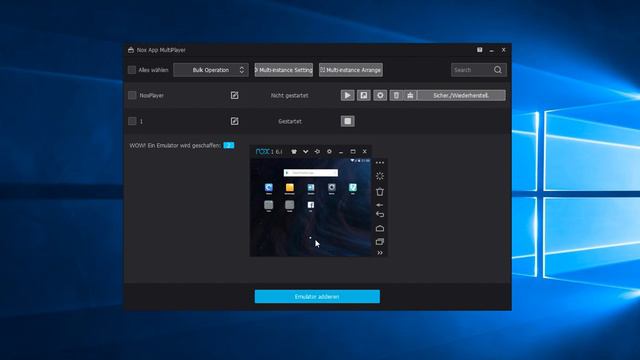Expand the down-chevron menu in Nox title bar
The image size is (640, 360).
[x=305, y=151]
